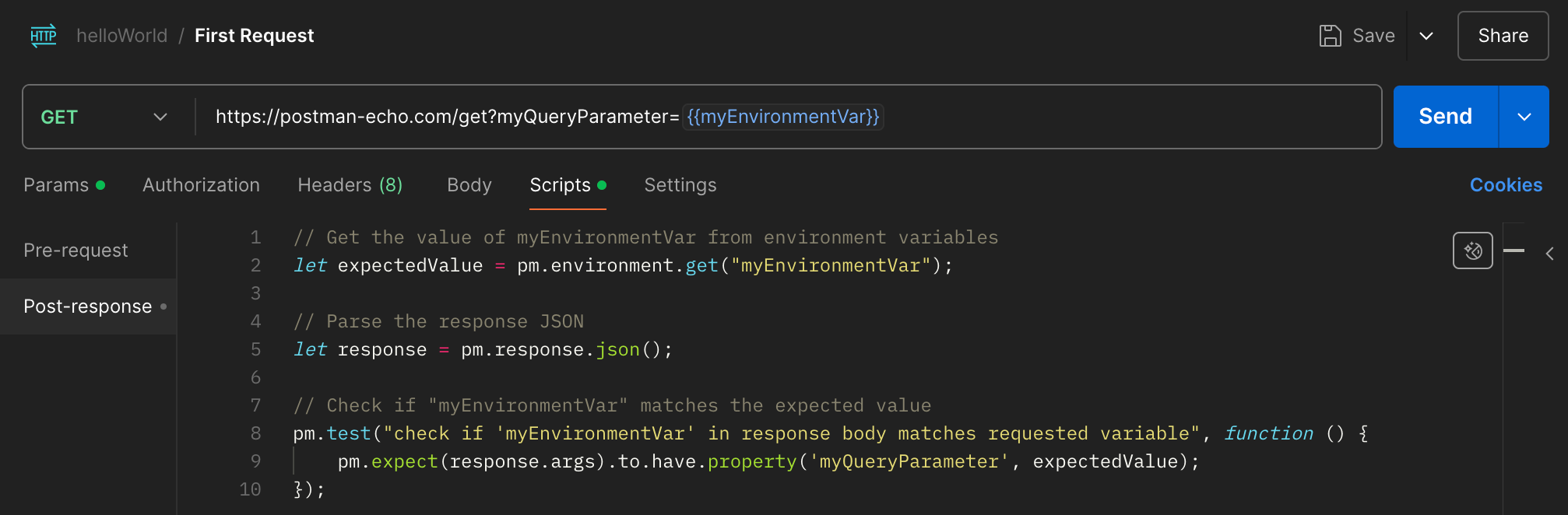This screenshot has height=515, width=1568.
Task: Click the '// Check if' comment line
Action: [x=612, y=405]
